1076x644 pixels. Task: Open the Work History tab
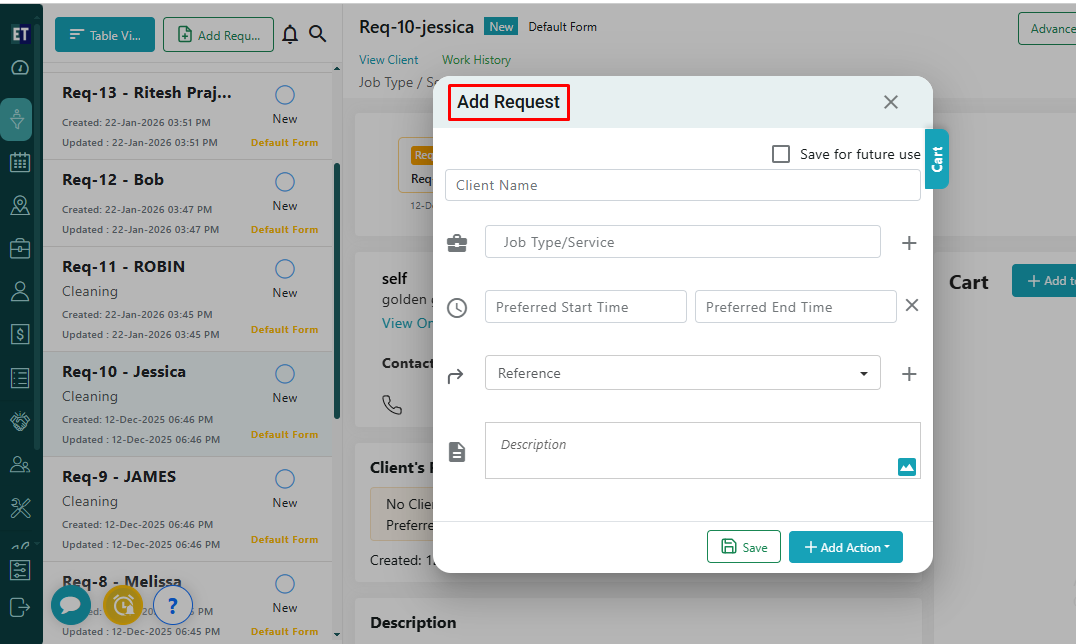tap(476, 60)
